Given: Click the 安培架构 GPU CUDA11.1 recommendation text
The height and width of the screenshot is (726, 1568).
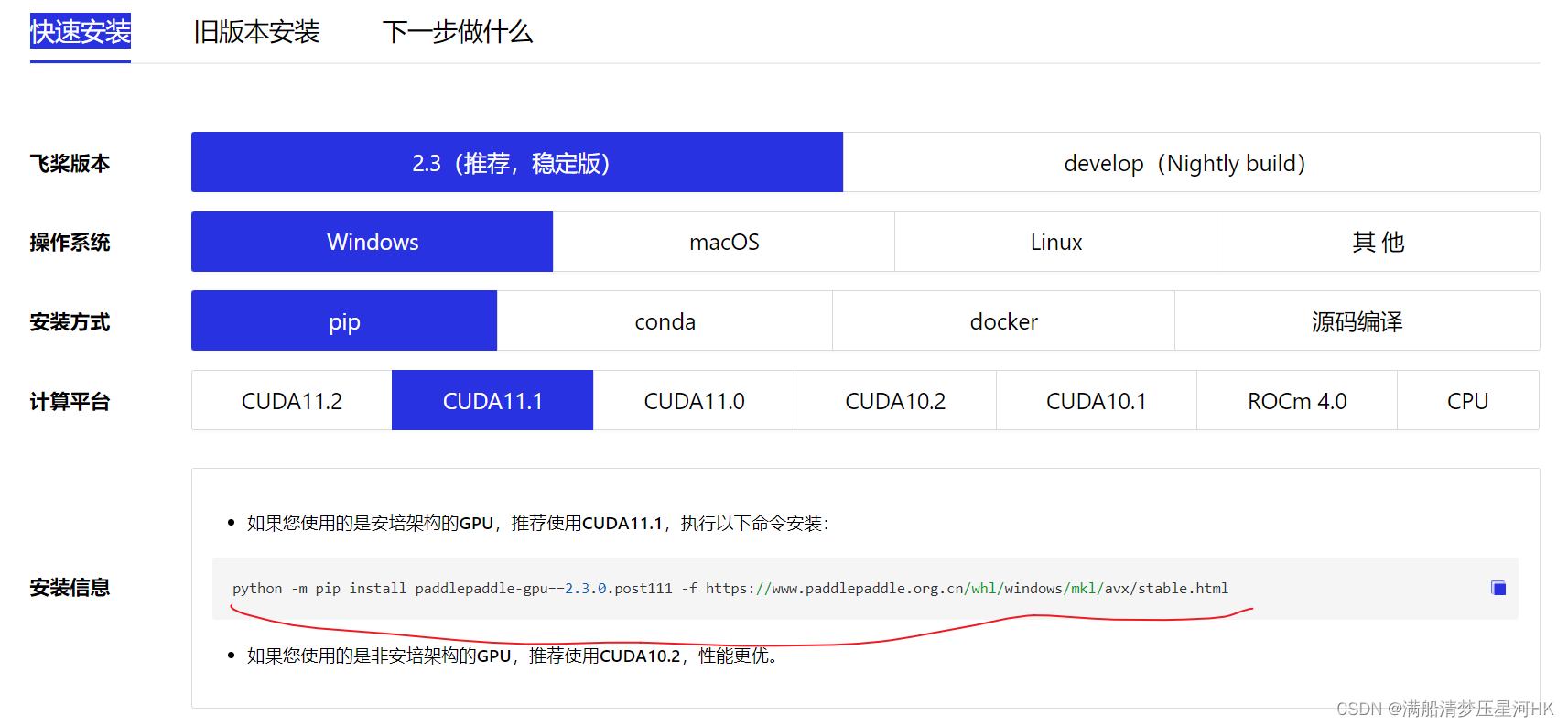Looking at the screenshot, I should [538, 523].
